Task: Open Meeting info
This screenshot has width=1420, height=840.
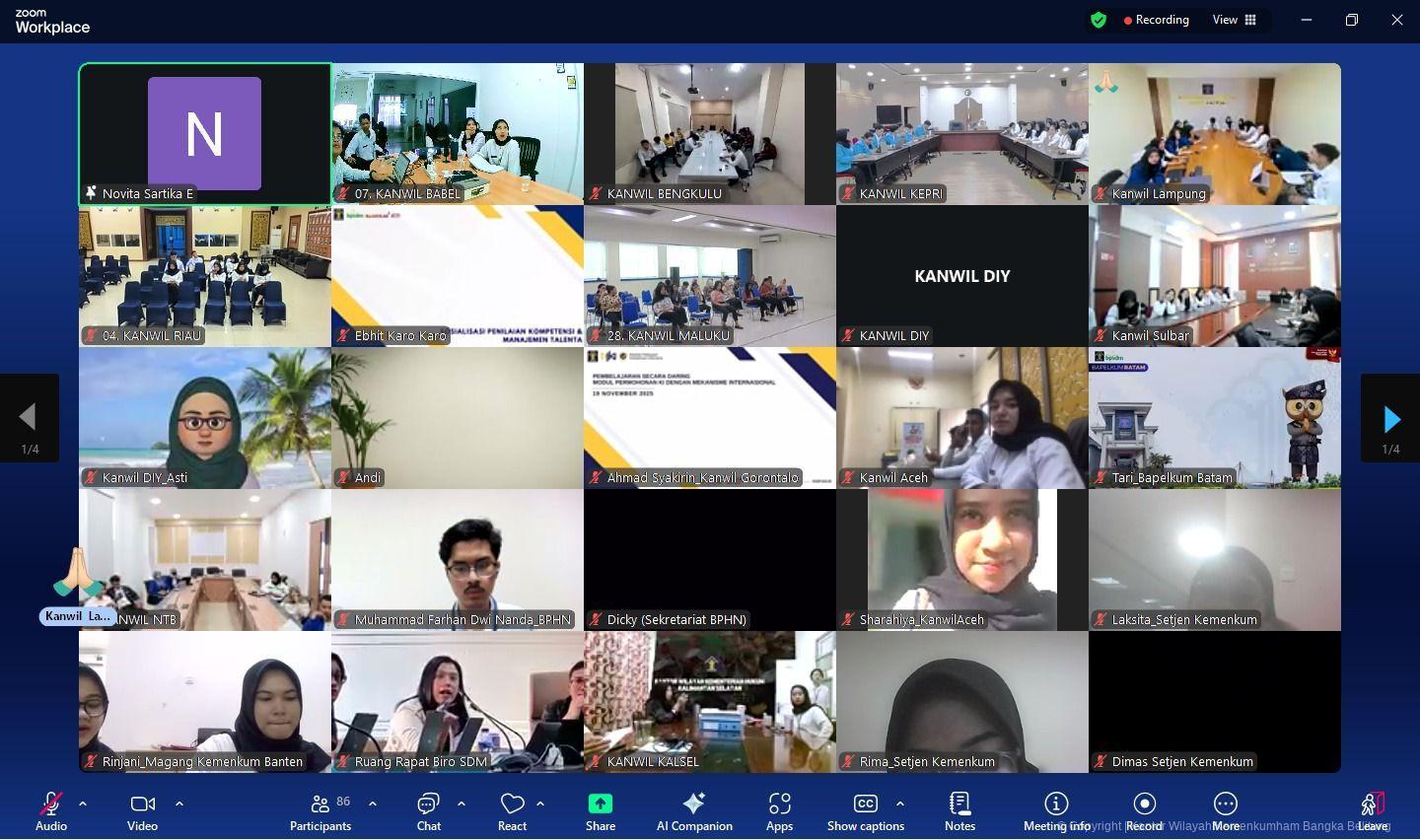Action: click(x=1056, y=812)
